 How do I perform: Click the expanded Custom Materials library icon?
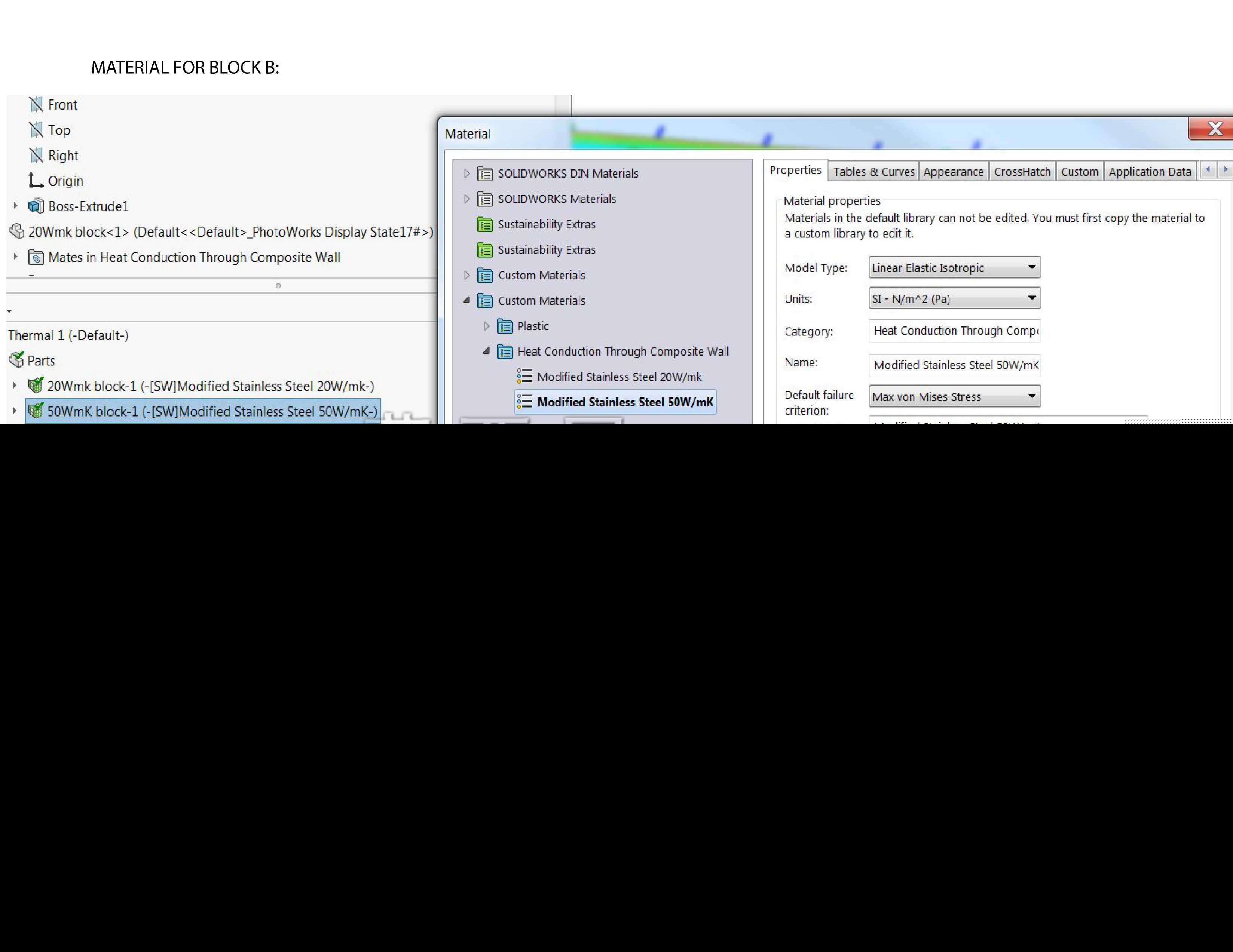[485, 300]
